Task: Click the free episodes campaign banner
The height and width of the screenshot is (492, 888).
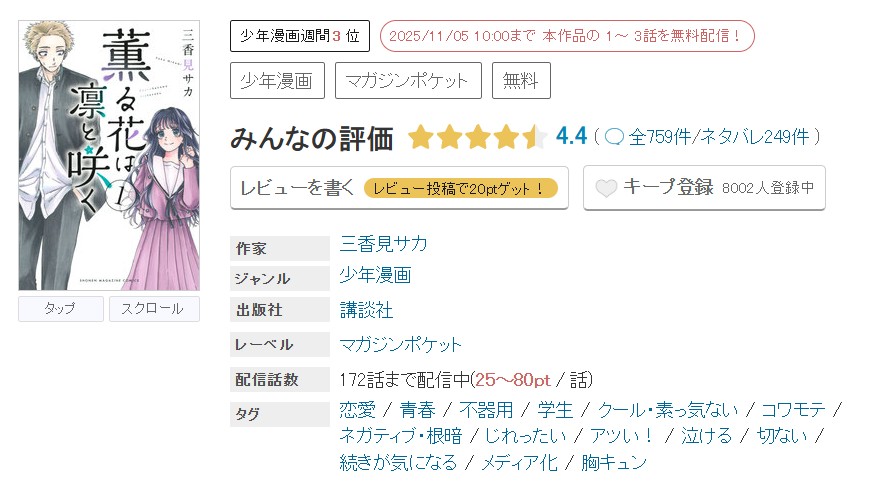Action: (567, 36)
